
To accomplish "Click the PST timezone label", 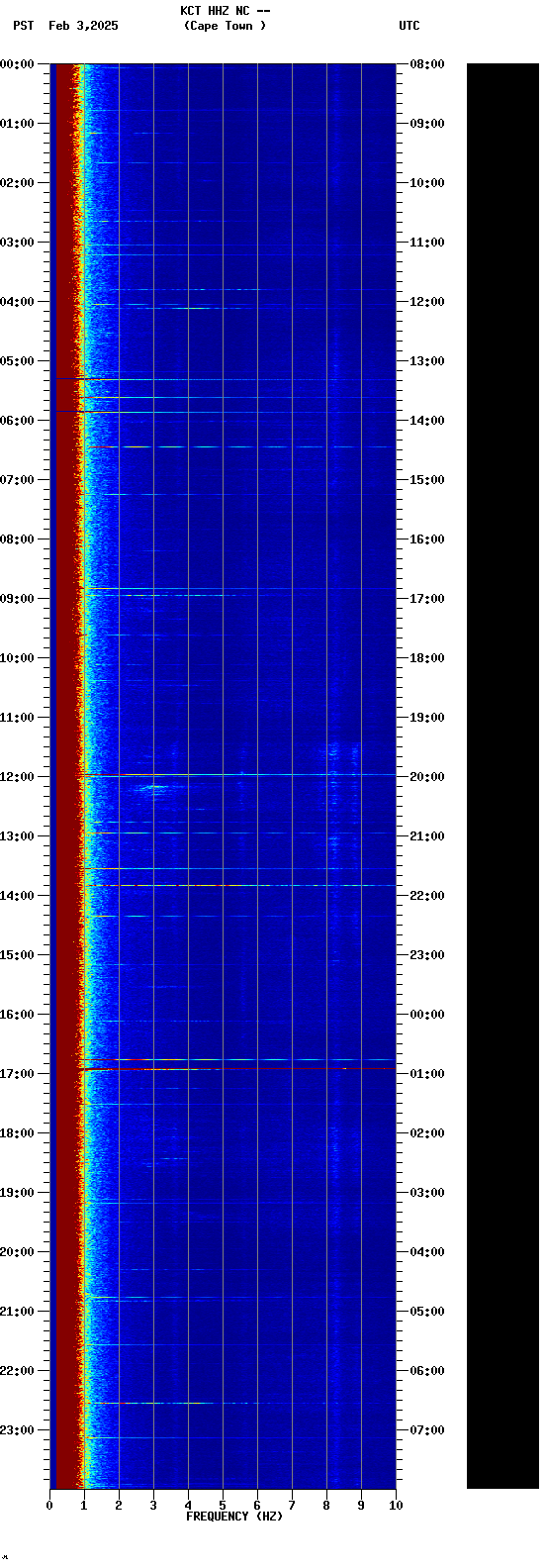I will (24, 26).
